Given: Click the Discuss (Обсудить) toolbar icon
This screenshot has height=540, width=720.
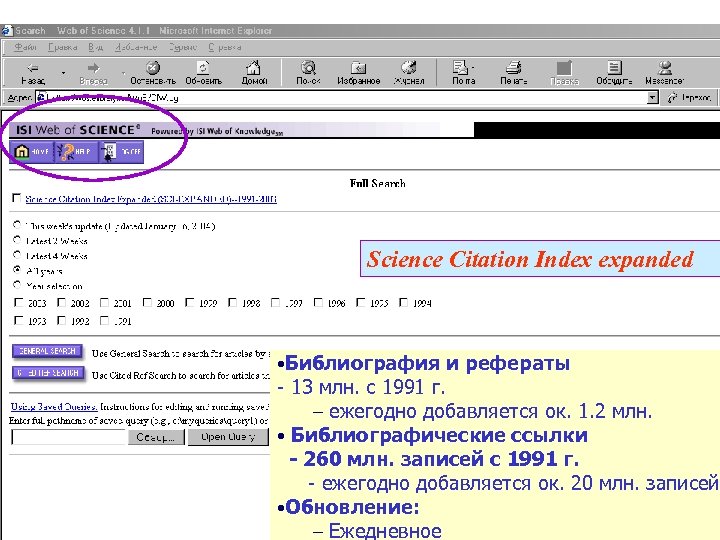Looking at the screenshot, I should 614,68.
